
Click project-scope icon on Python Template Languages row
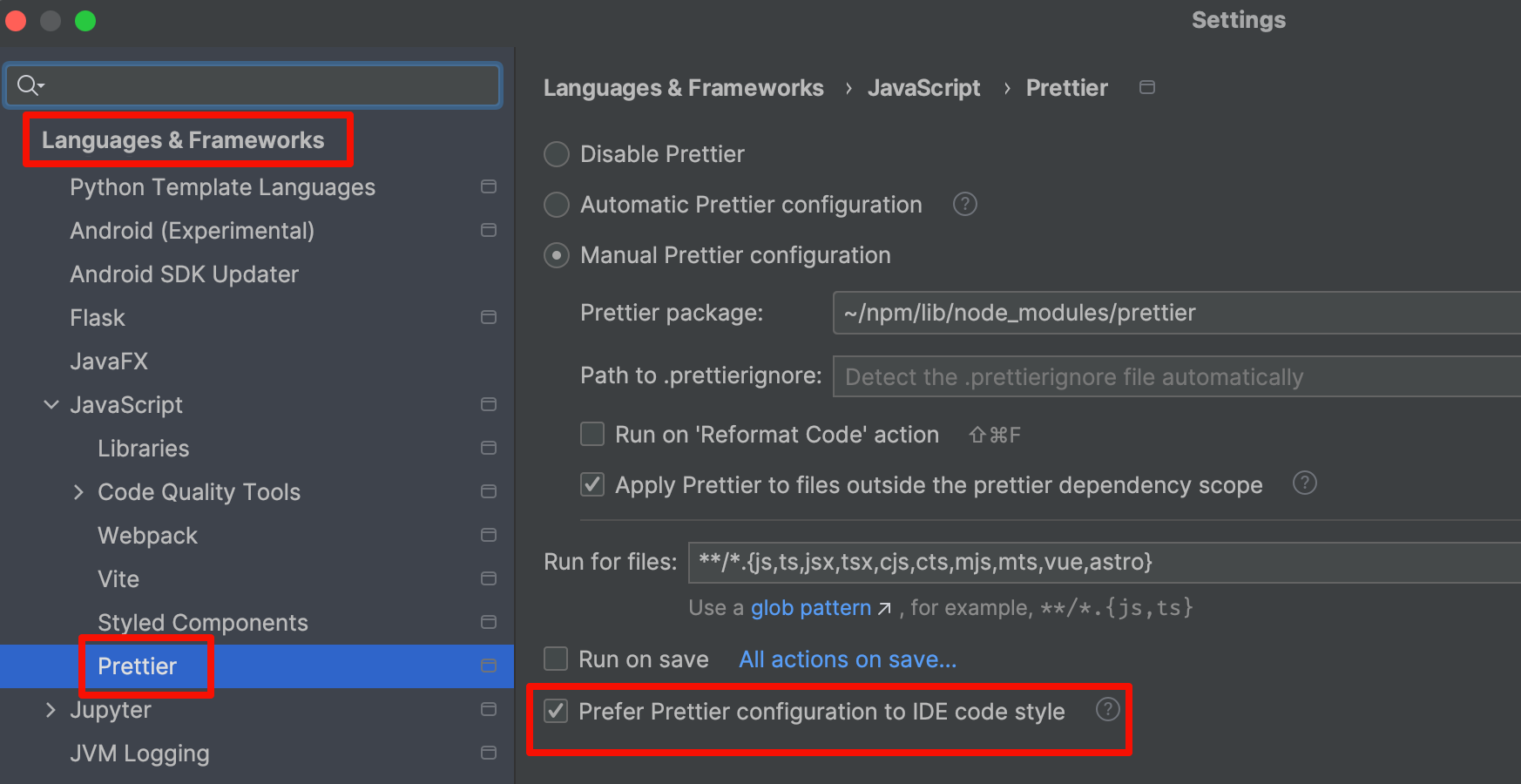click(489, 187)
